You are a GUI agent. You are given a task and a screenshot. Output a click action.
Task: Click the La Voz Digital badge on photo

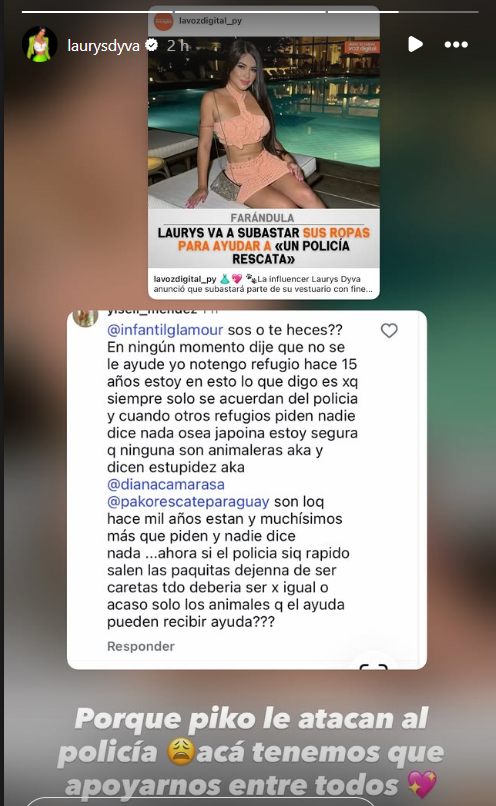click(362, 47)
